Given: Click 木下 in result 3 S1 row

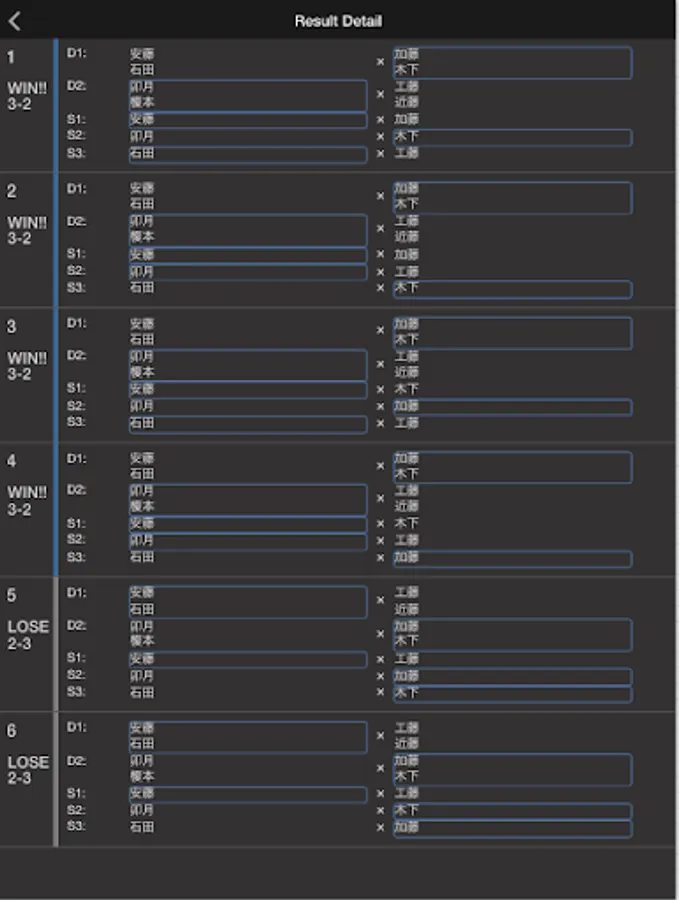Looking at the screenshot, I should 407,389.
